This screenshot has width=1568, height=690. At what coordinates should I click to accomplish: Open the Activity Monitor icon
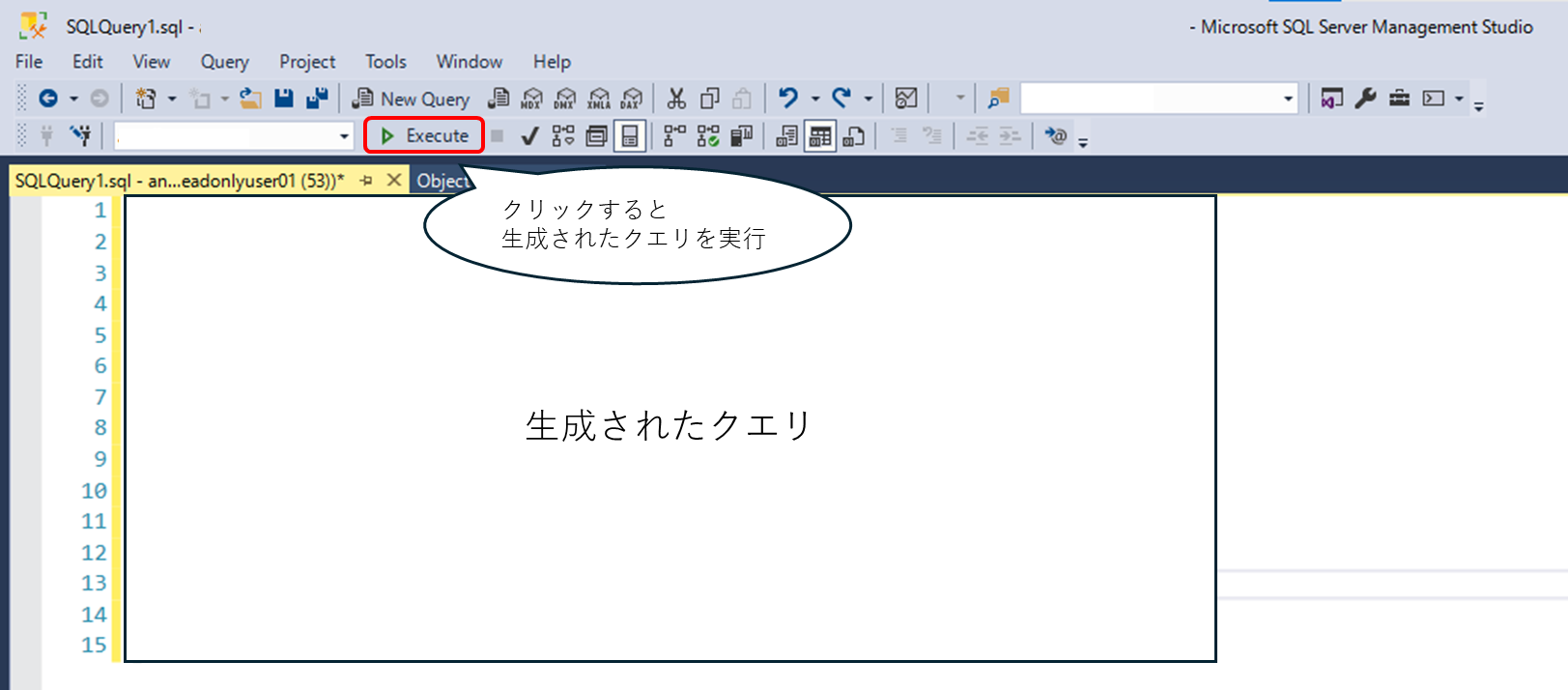pyautogui.click(x=906, y=99)
